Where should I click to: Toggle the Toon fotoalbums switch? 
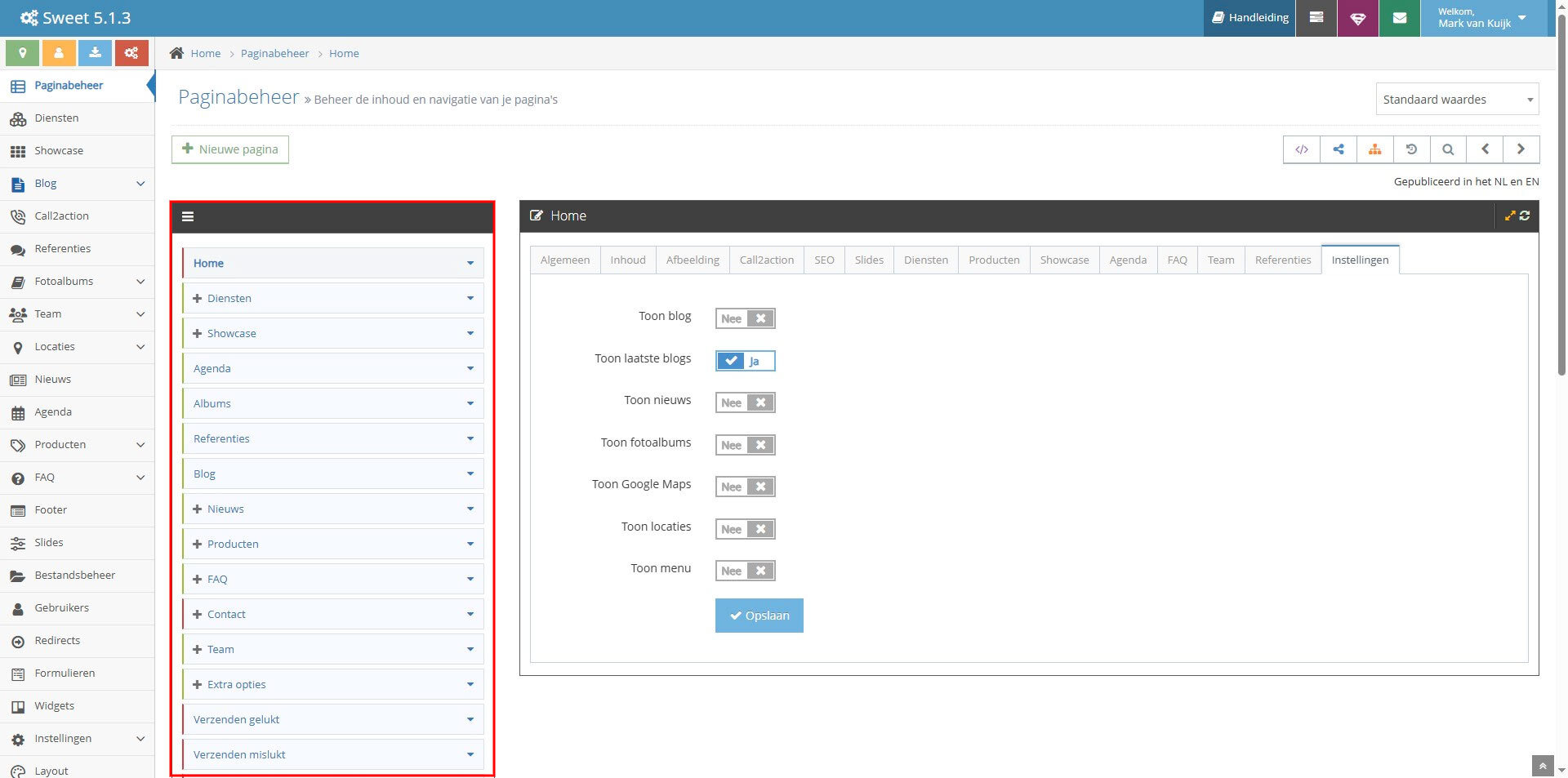[x=745, y=445]
